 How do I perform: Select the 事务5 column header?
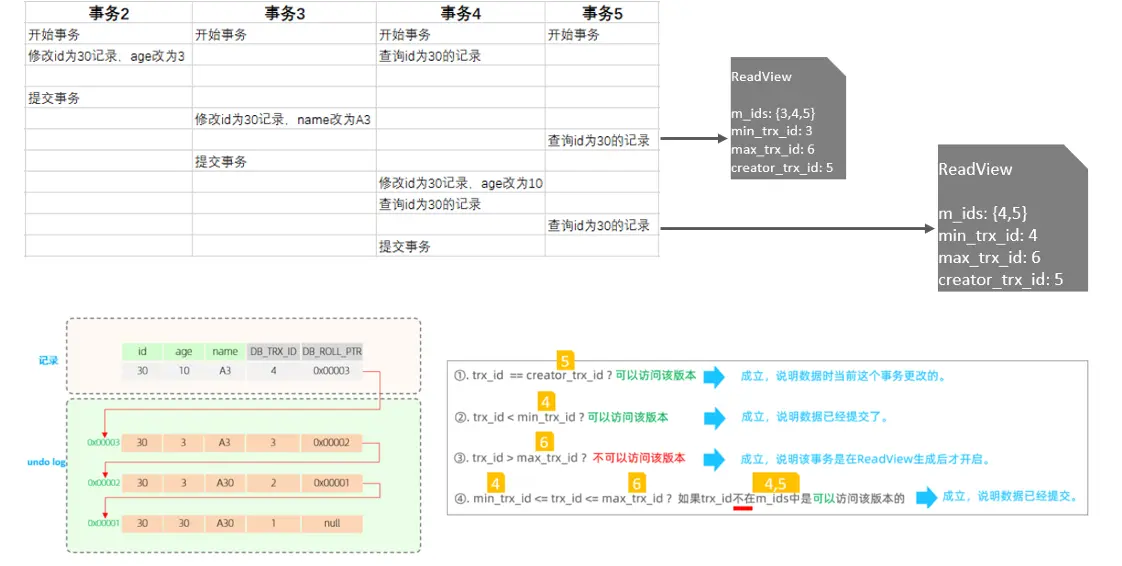[601, 13]
